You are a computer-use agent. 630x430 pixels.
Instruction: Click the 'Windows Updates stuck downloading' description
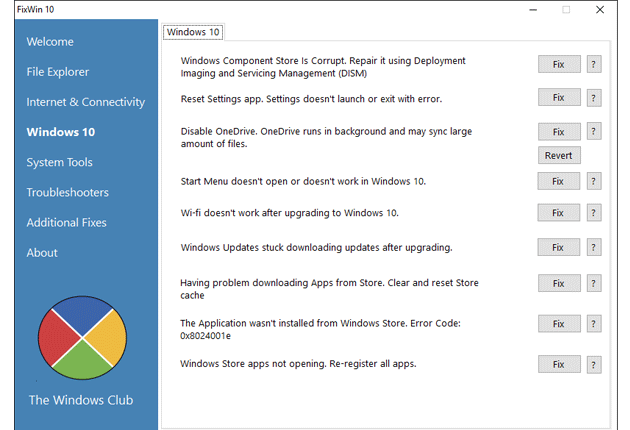[317, 248]
